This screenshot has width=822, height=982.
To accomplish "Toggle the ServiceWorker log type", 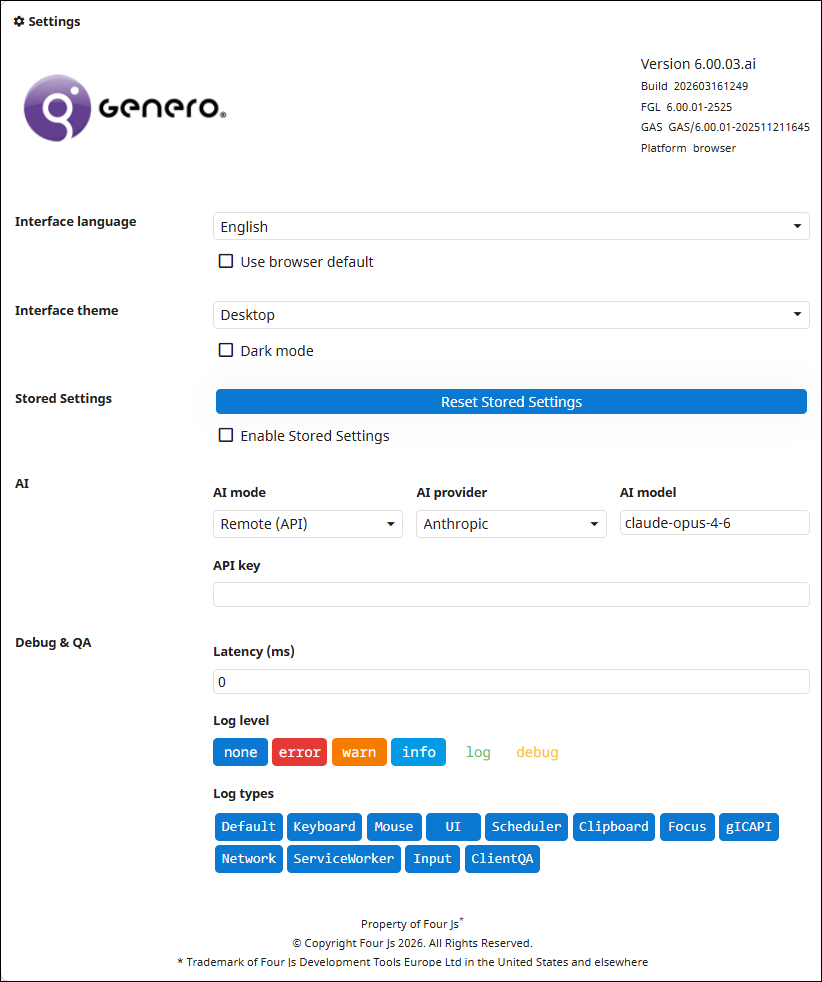I will pos(344,859).
